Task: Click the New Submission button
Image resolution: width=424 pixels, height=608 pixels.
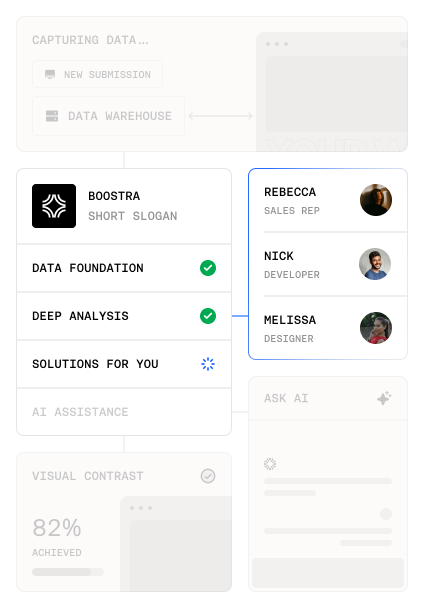Action: click(x=97, y=74)
